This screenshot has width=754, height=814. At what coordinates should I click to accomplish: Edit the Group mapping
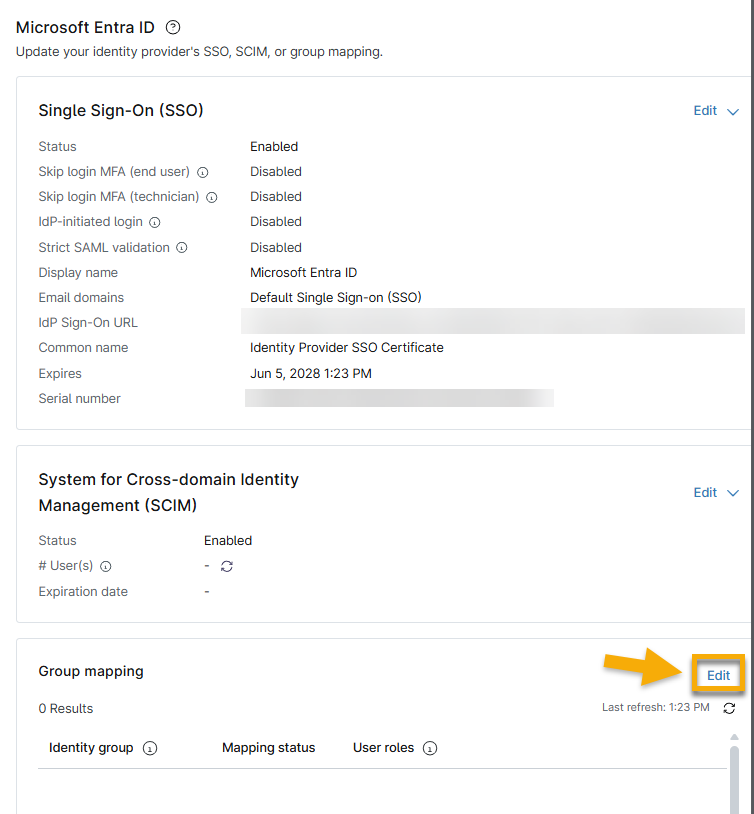point(718,675)
